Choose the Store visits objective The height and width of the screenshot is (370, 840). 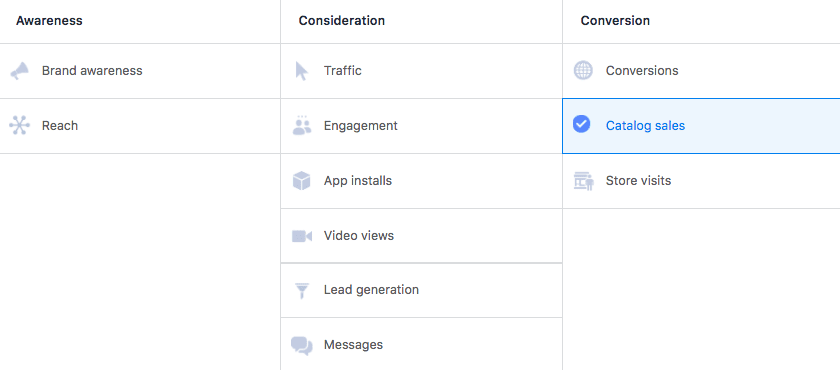[701, 181]
